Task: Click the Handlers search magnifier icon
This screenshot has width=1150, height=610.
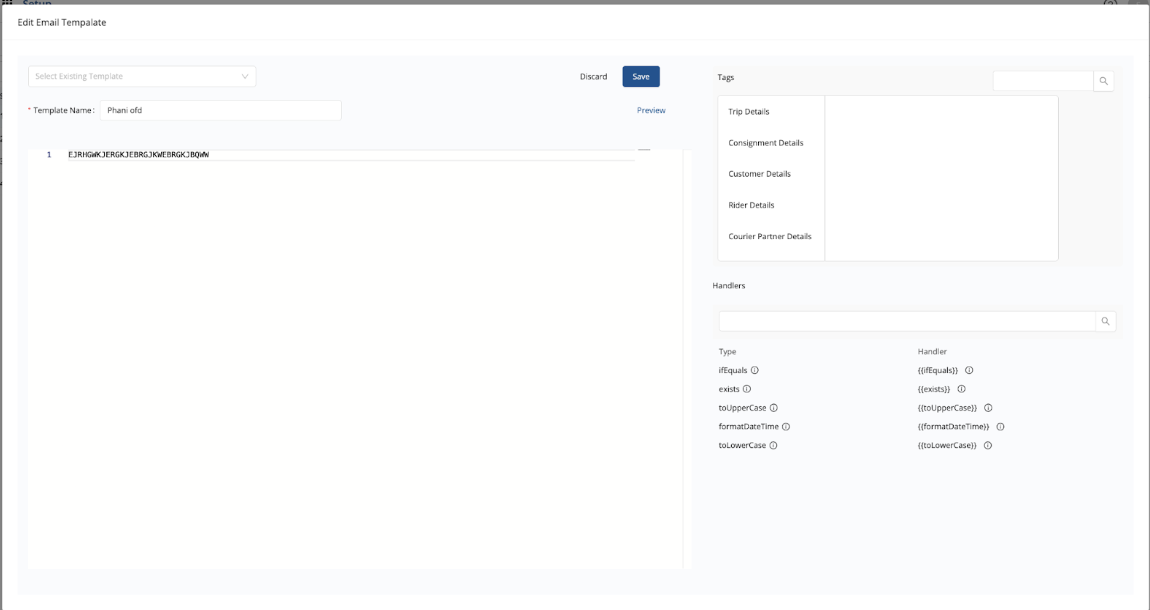Action: click(x=1105, y=321)
